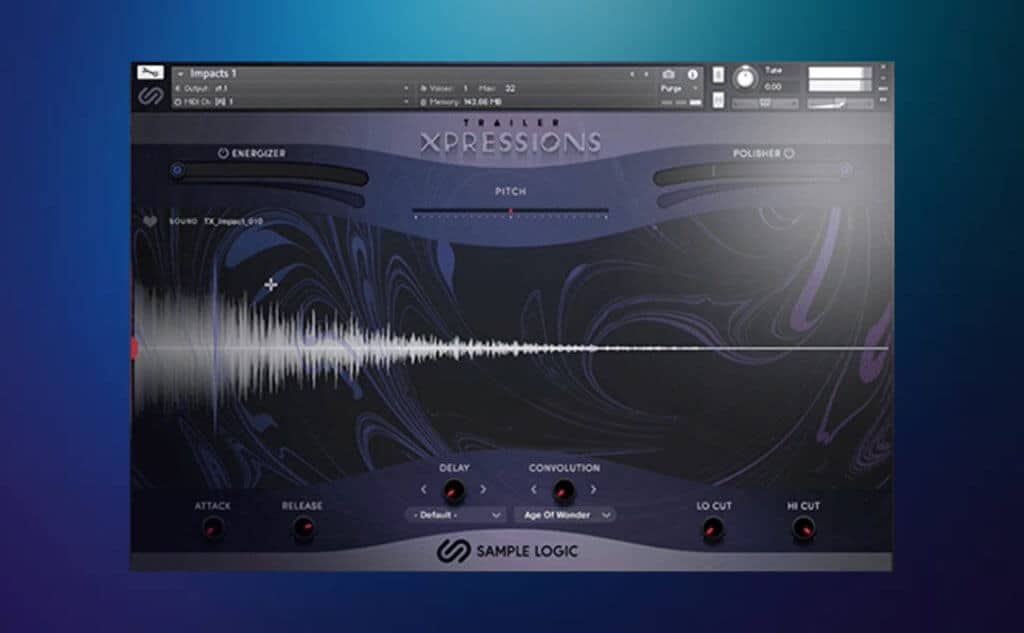This screenshot has height=633, width=1024.
Task: Collapse the instrument with the Impacts 1 arrow
Action: pyautogui.click(x=181, y=74)
